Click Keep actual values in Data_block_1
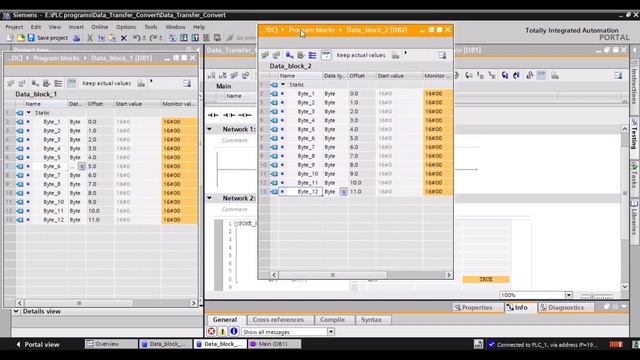640x360 pixels. pos(107,83)
